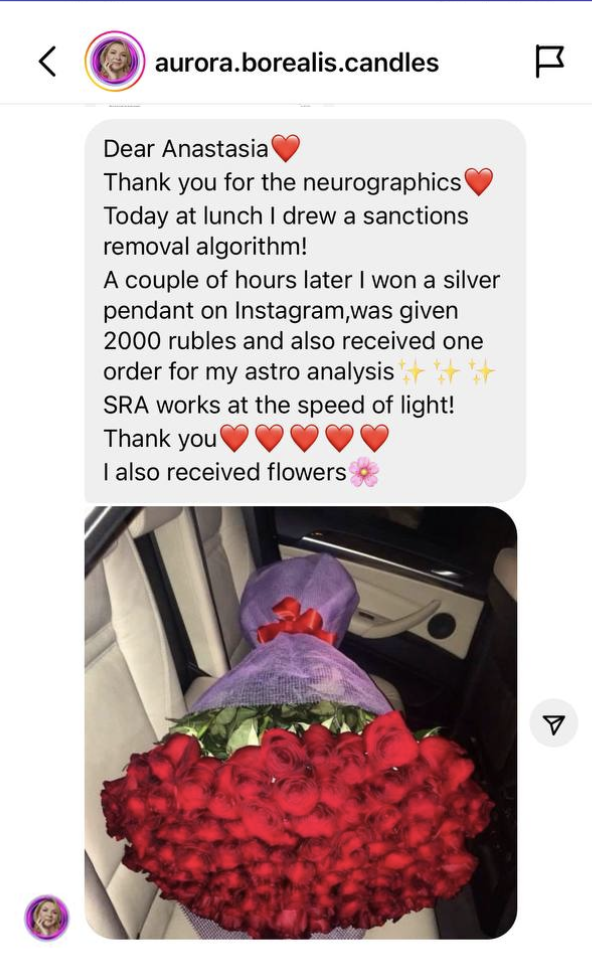
Task: Tap the 'I also received flowers' line
Action: (225, 472)
